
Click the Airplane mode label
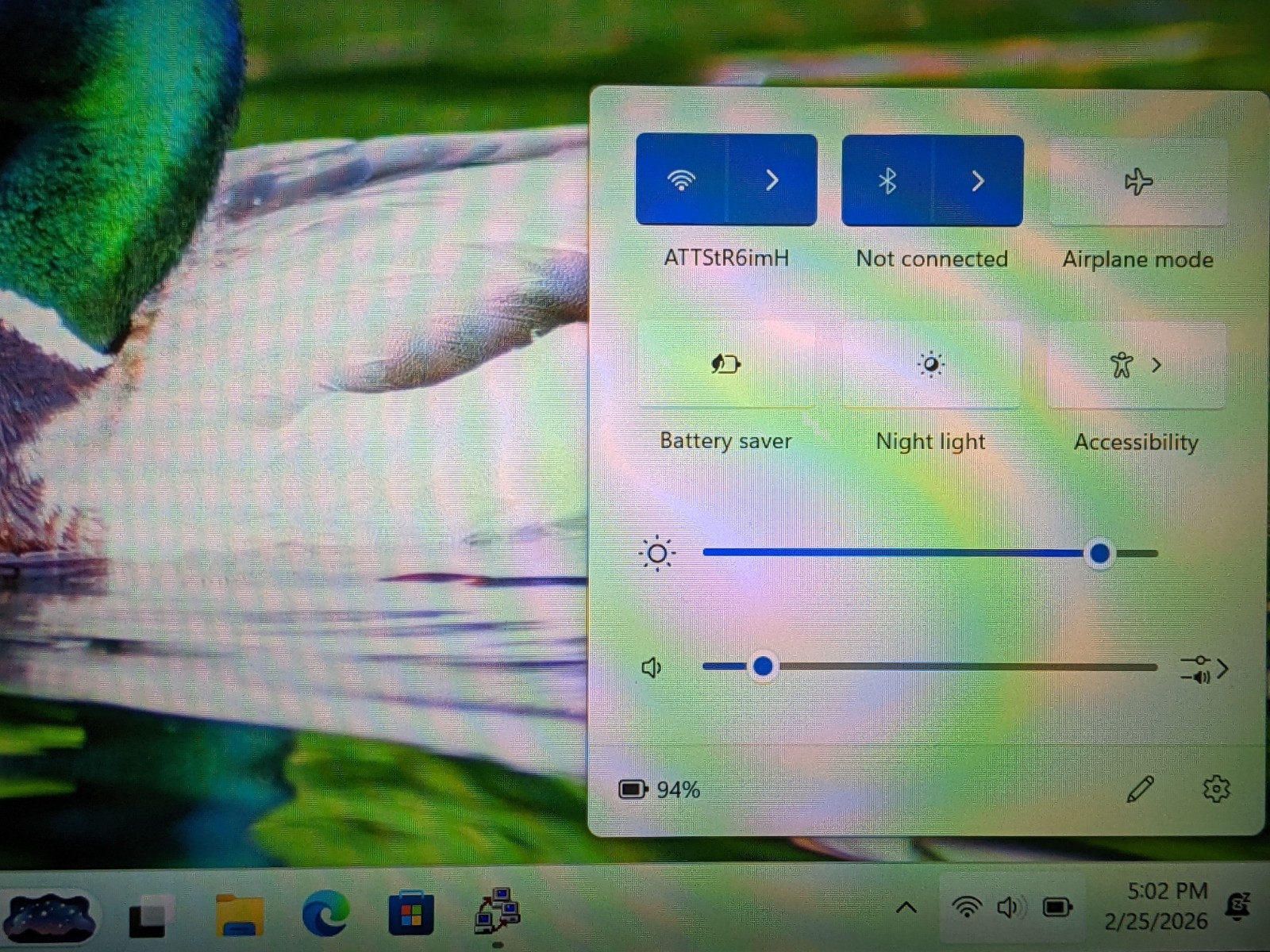[x=1137, y=259]
